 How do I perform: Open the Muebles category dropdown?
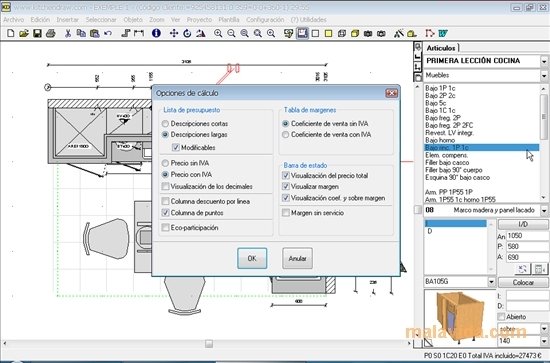pos(544,75)
